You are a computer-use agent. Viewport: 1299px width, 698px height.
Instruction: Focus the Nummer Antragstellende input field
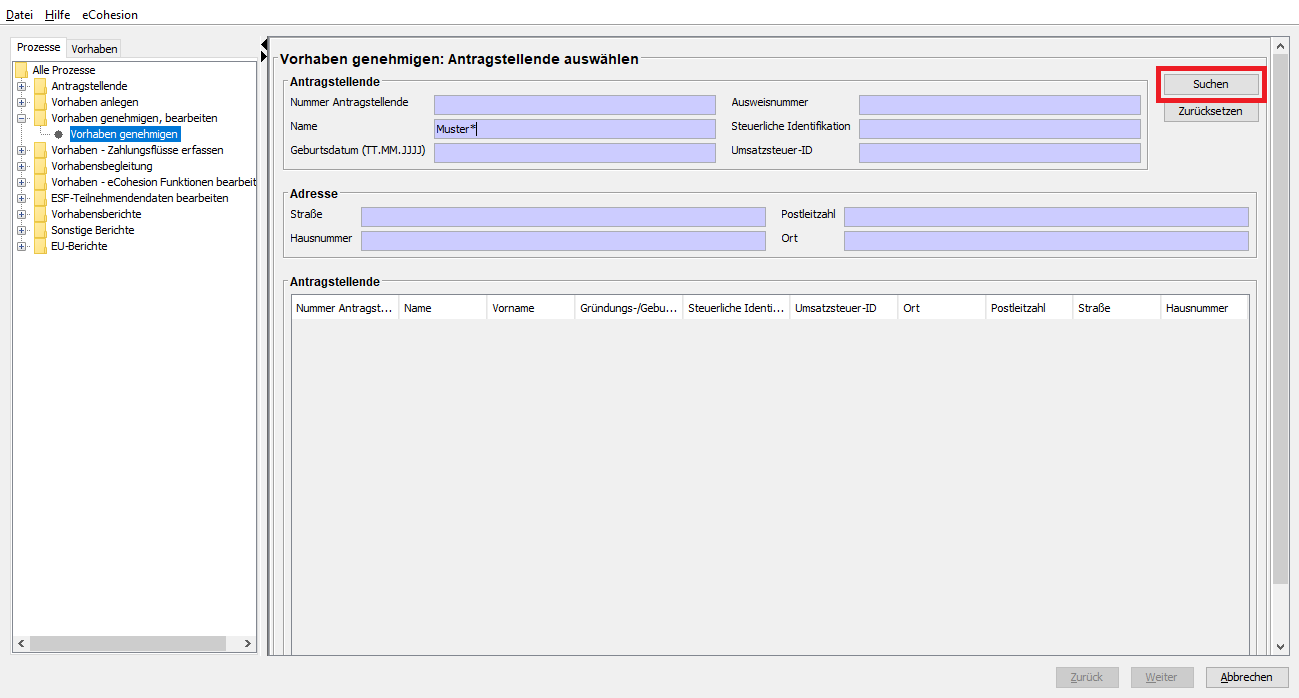(575, 105)
